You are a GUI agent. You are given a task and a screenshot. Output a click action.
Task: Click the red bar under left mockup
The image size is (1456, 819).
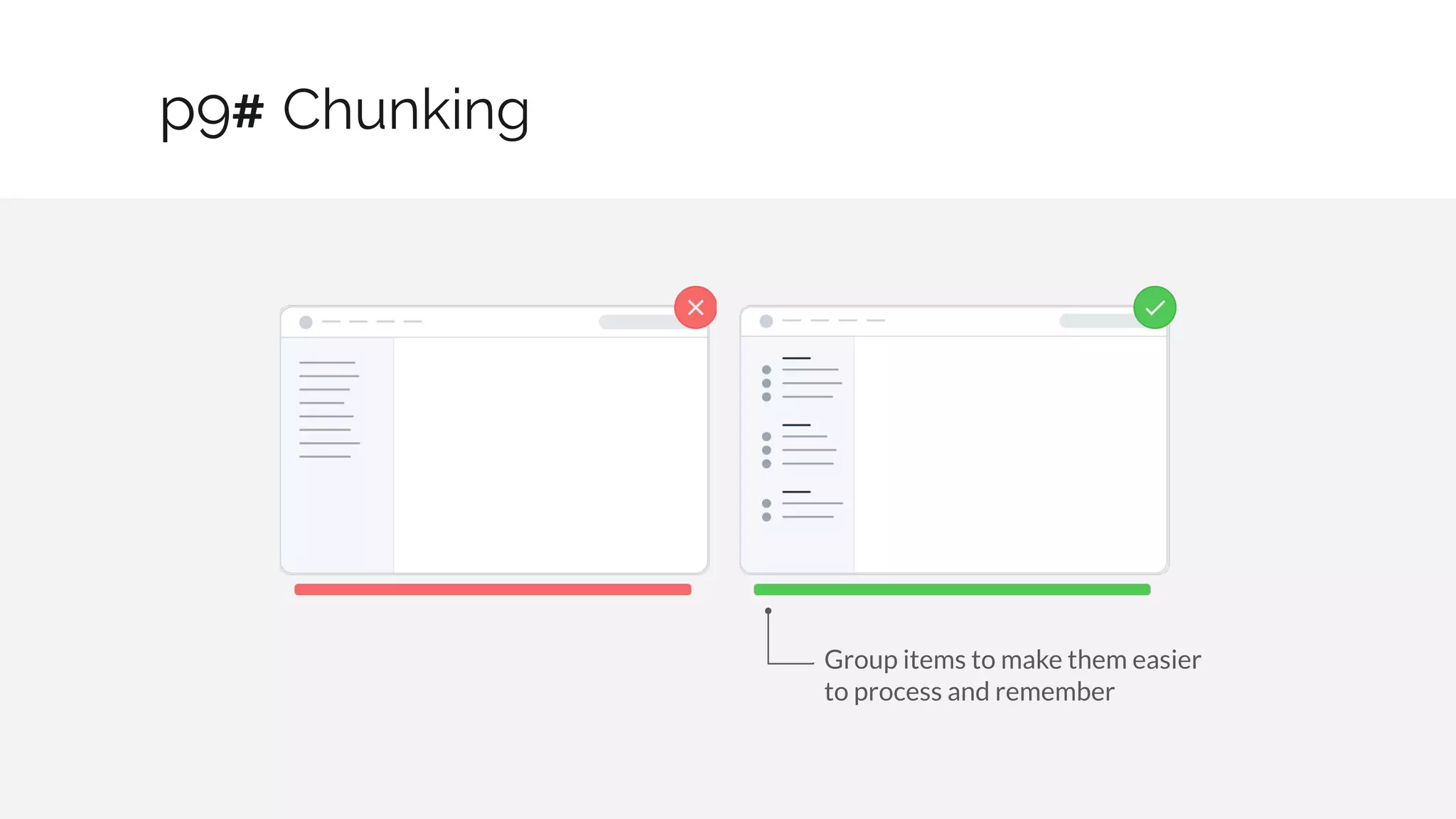493,589
